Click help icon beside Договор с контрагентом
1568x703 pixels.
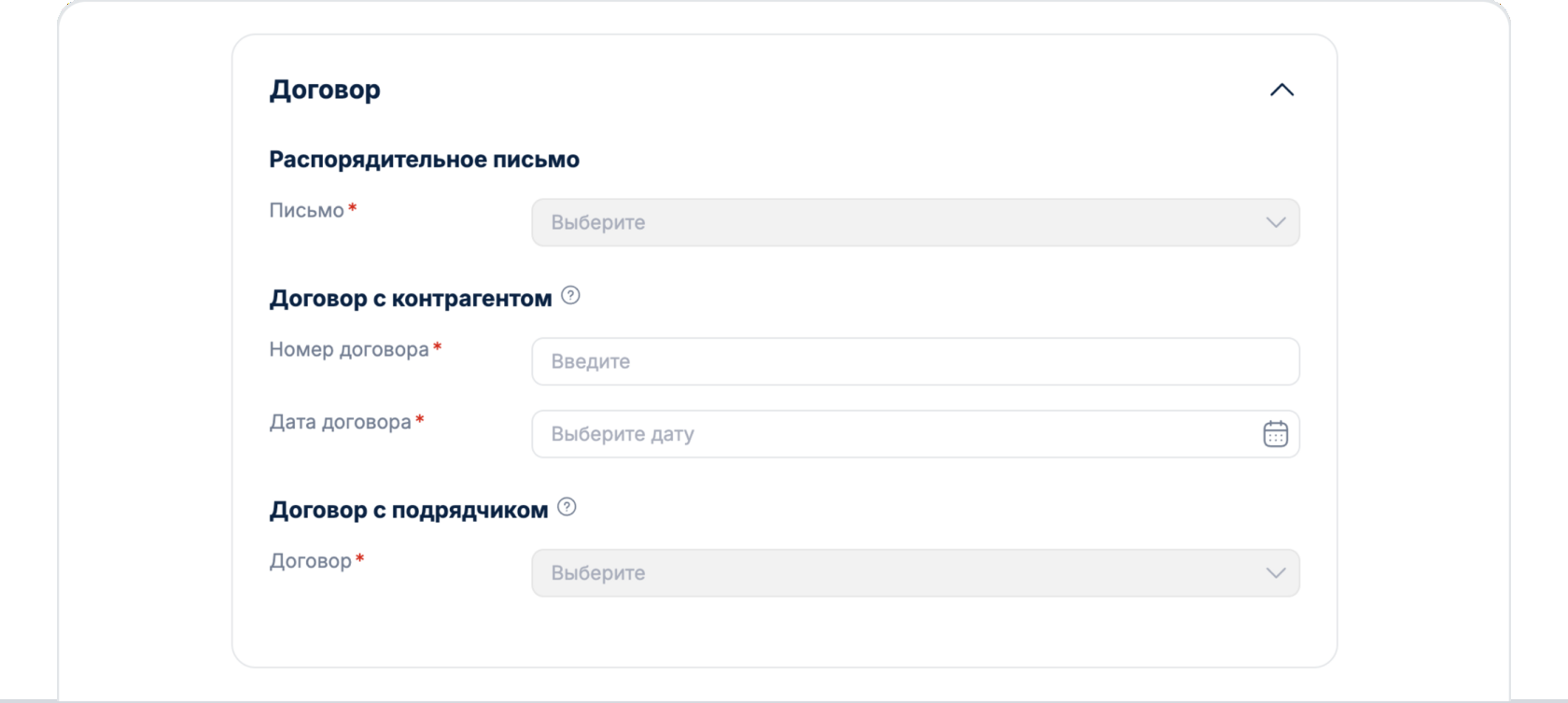pos(570,296)
